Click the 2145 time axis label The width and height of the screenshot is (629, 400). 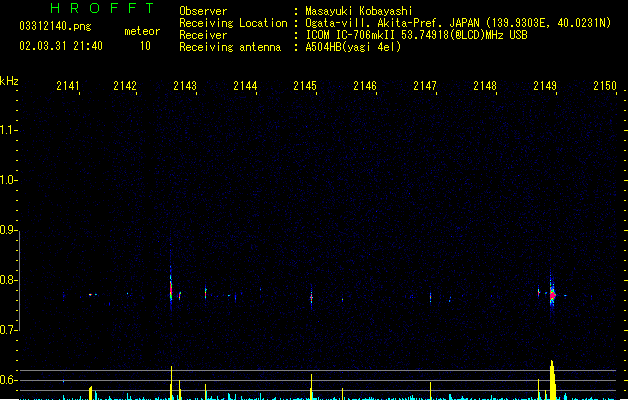(305, 86)
